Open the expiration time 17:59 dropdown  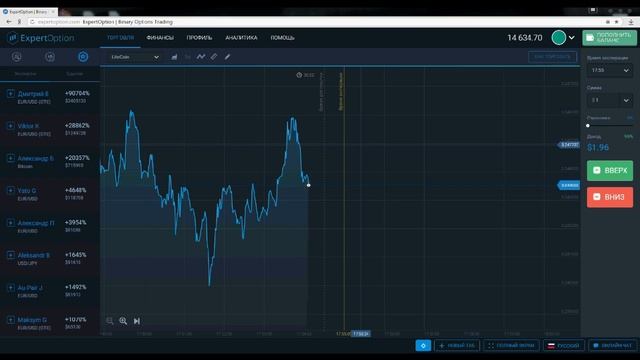[609, 70]
